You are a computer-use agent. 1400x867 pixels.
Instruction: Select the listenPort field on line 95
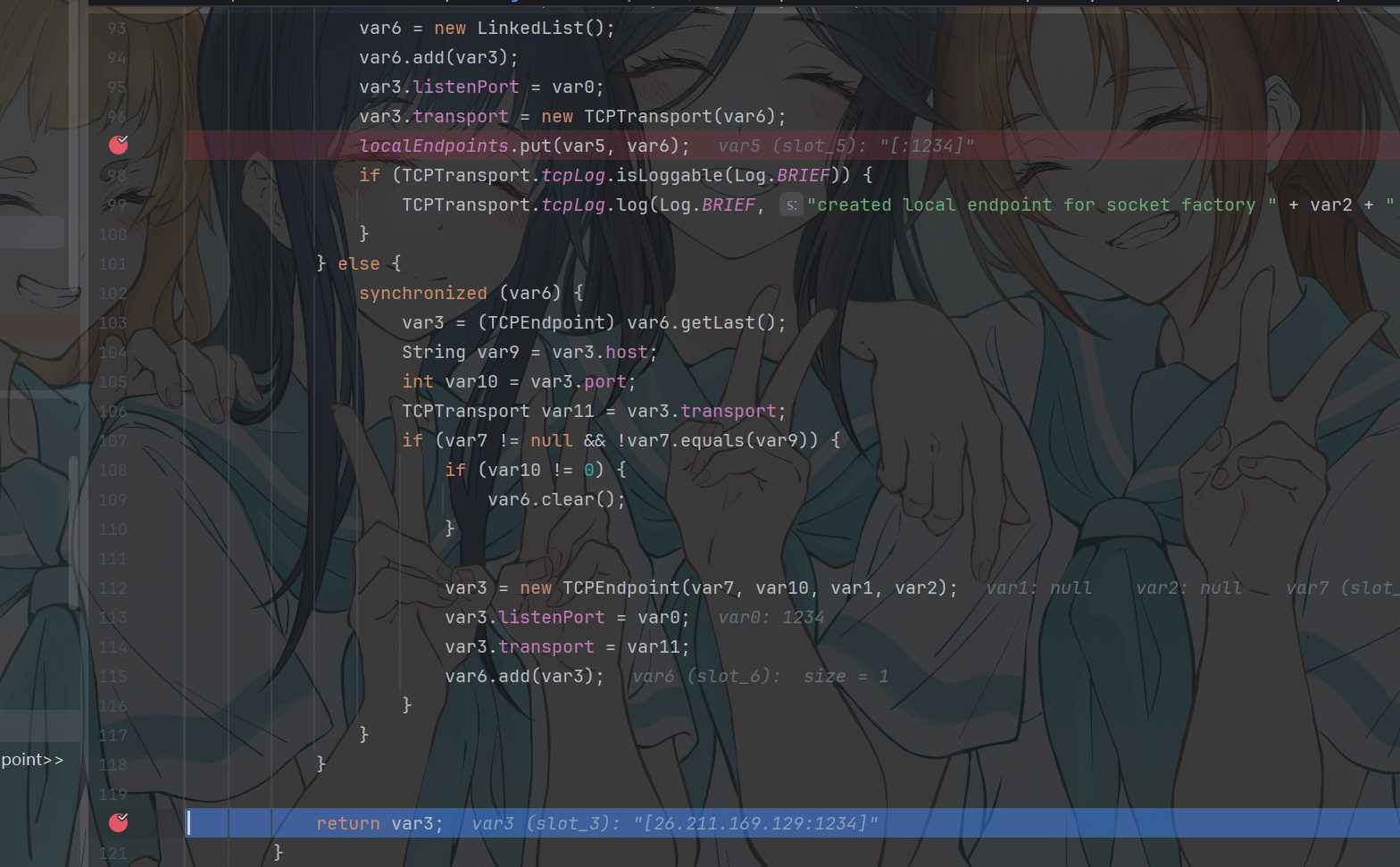pyautogui.click(x=465, y=88)
